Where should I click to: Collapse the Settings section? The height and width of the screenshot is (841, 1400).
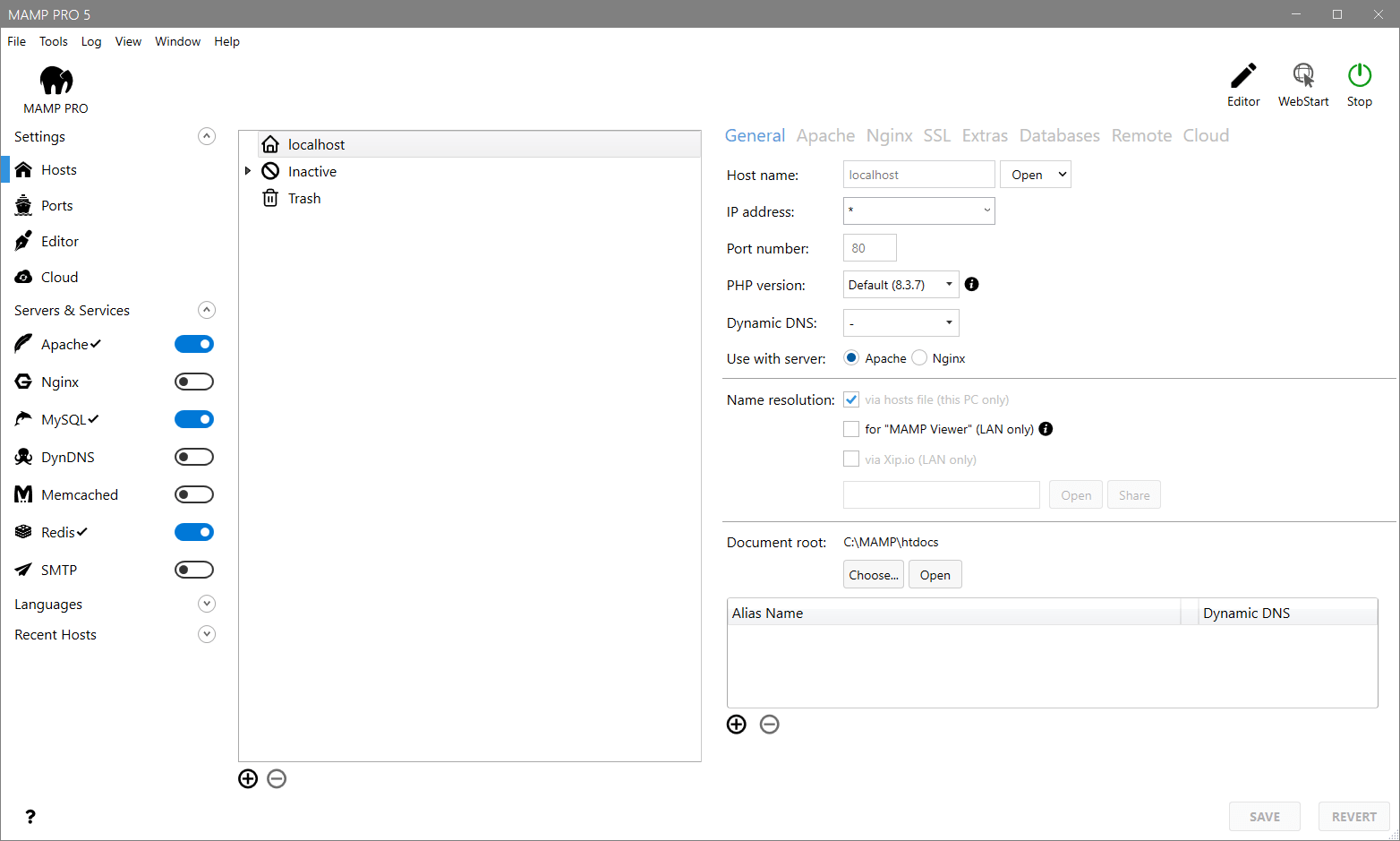[207, 137]
